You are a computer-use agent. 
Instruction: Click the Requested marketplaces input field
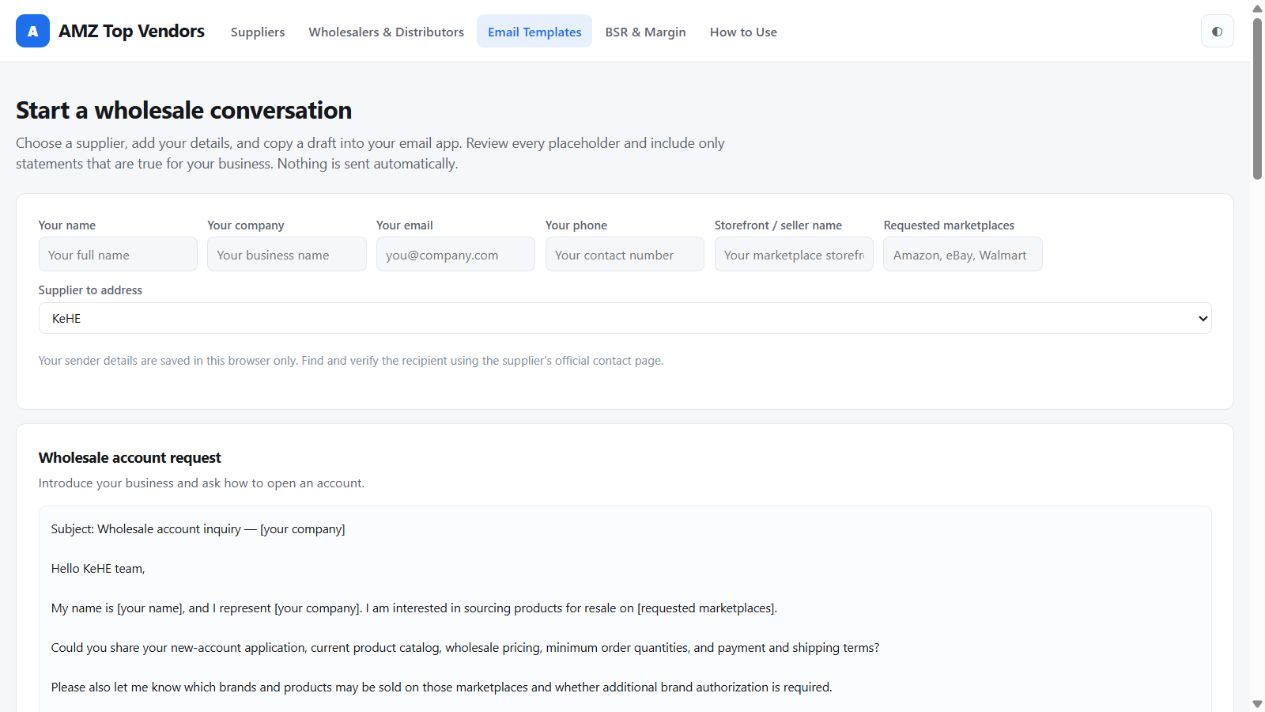point(963,254)
